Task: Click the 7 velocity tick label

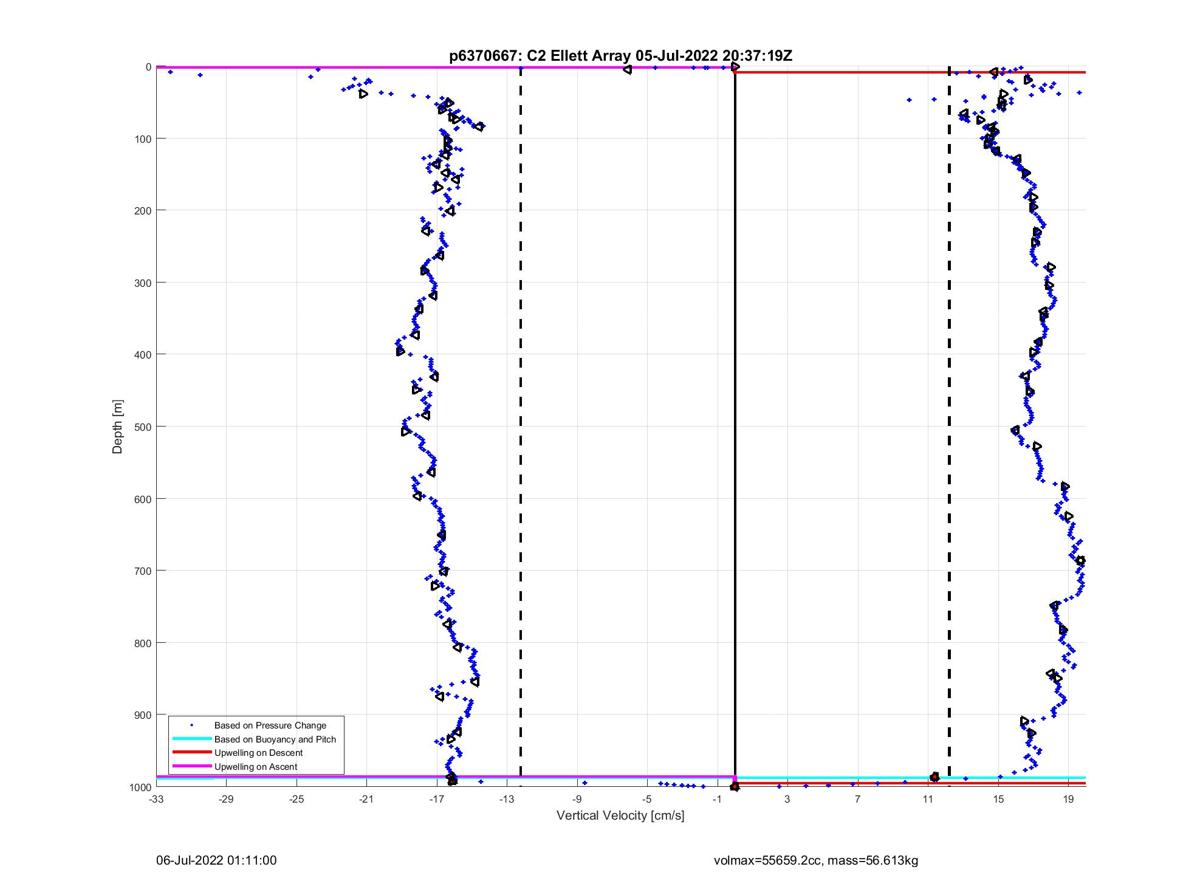Action: pyautogui.click(x=857, y=800)
